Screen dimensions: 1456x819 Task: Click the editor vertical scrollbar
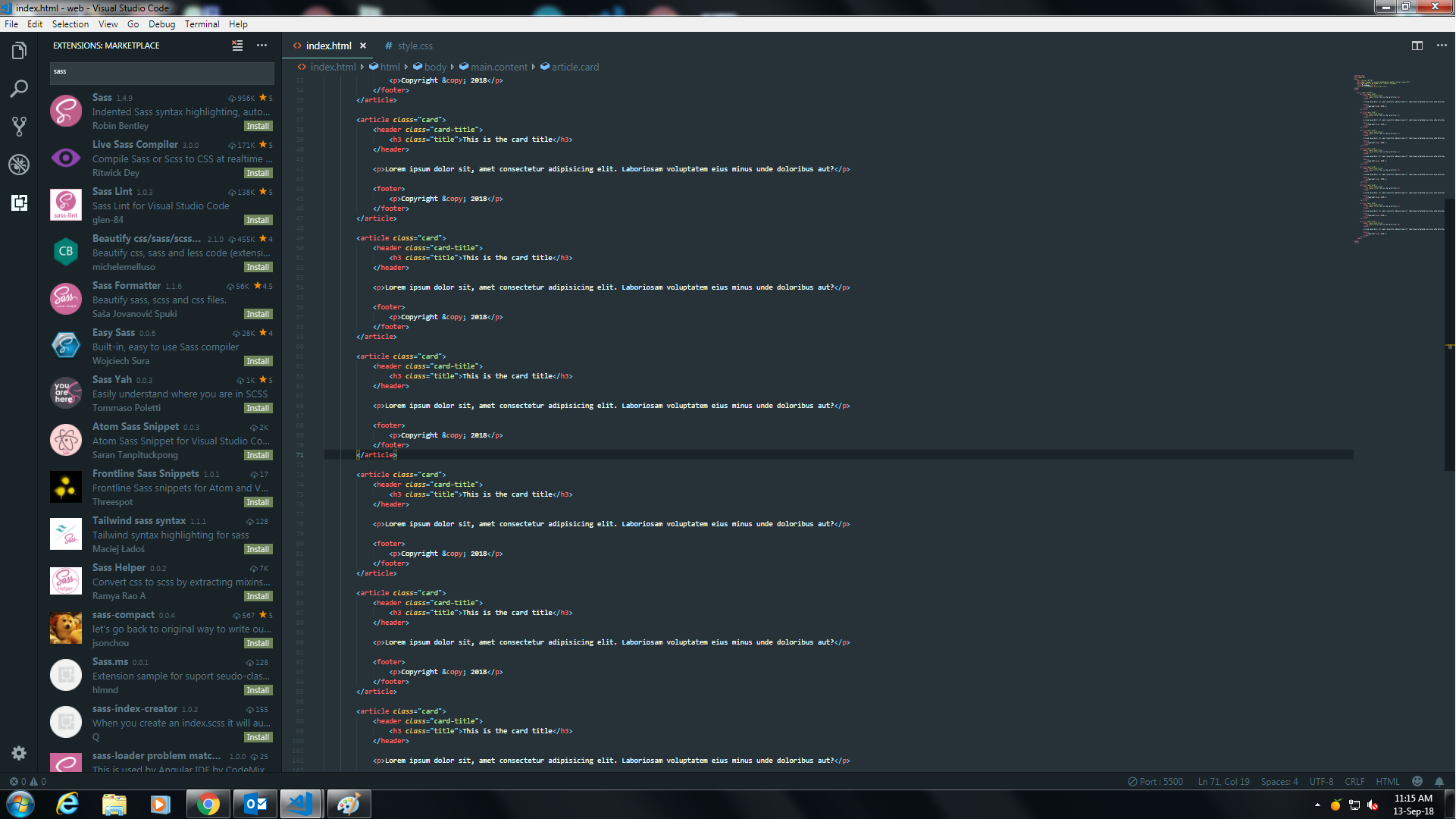pyautogui.click(x=1449, y=334)
